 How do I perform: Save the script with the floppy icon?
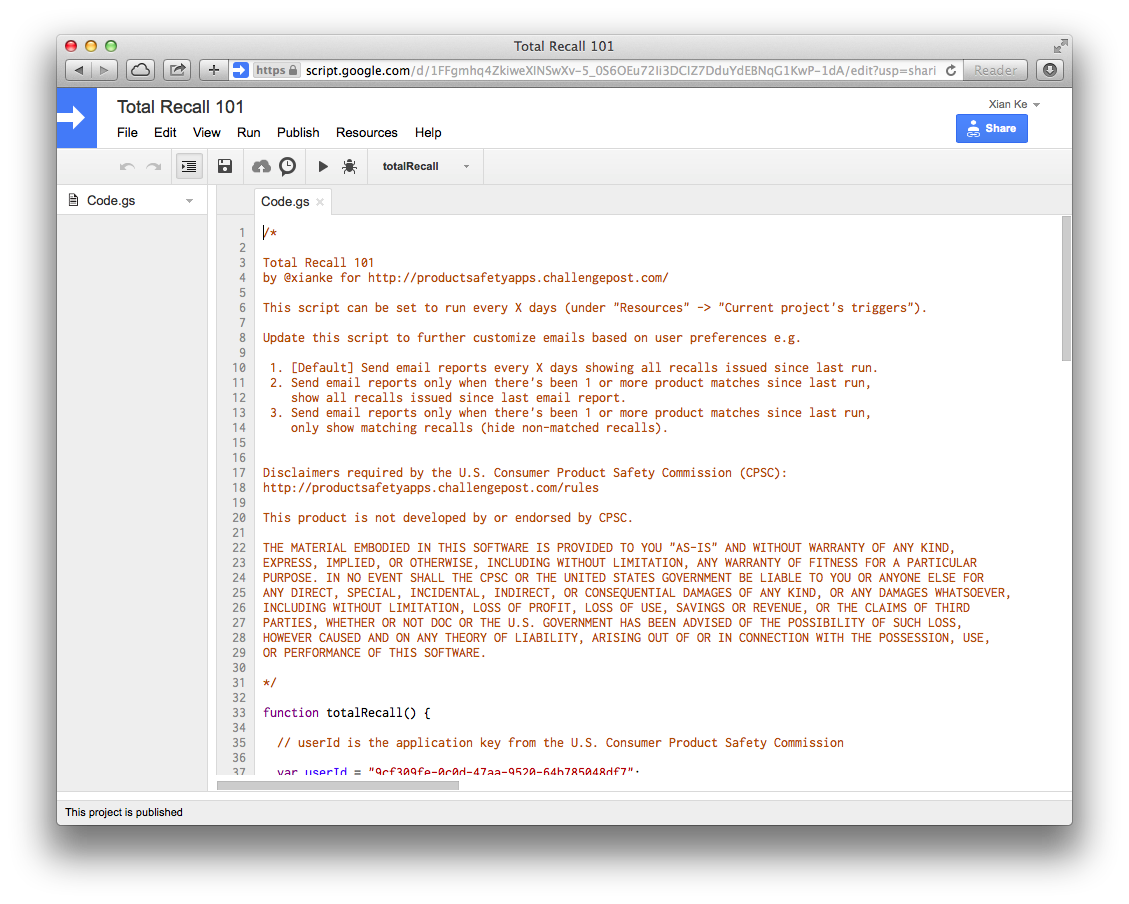click(x=225, y=166)
